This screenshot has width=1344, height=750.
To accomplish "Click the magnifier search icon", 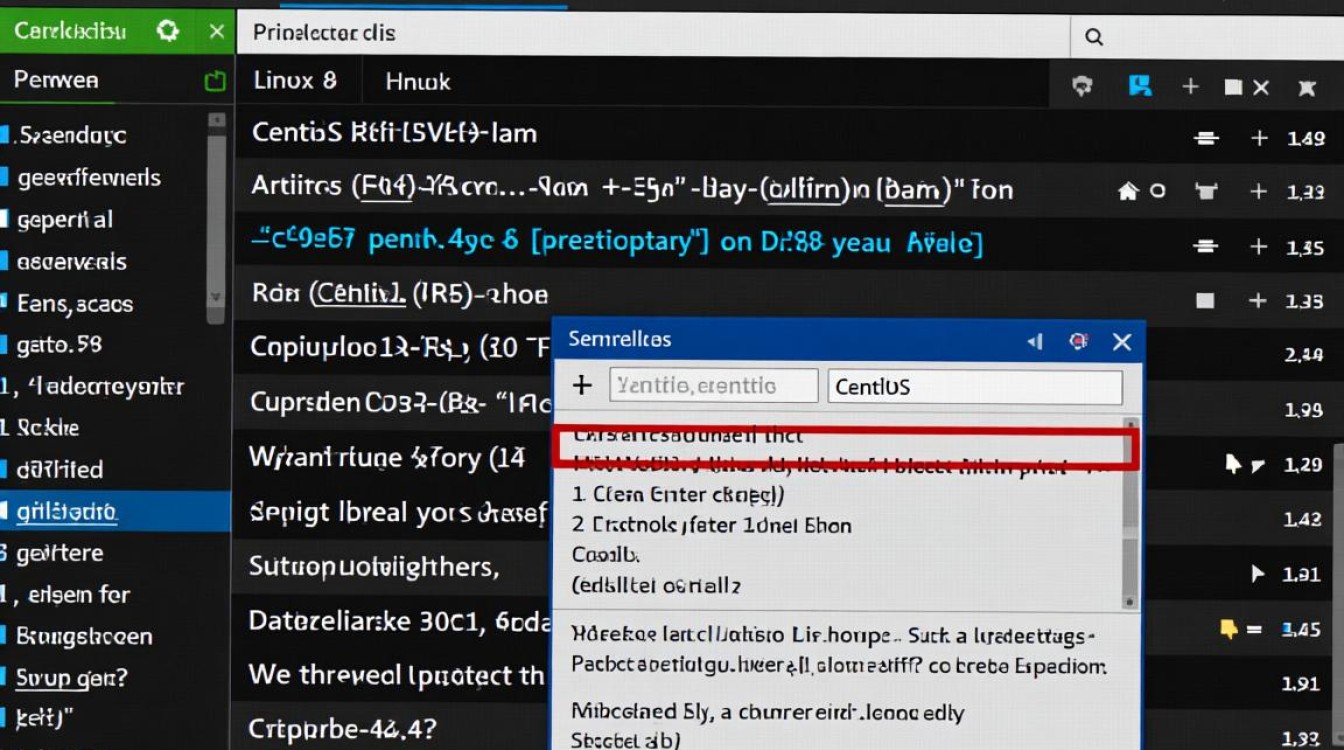I will pos(1094,38).
